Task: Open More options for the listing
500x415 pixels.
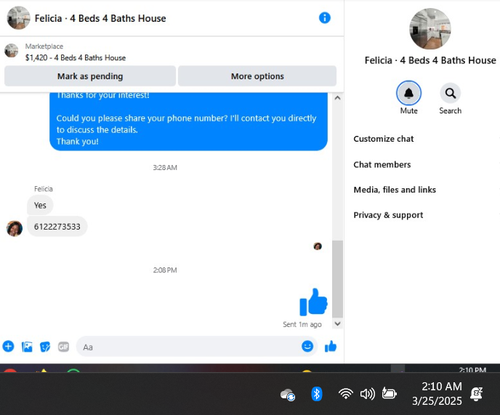Action: click(x=257, y=76)
